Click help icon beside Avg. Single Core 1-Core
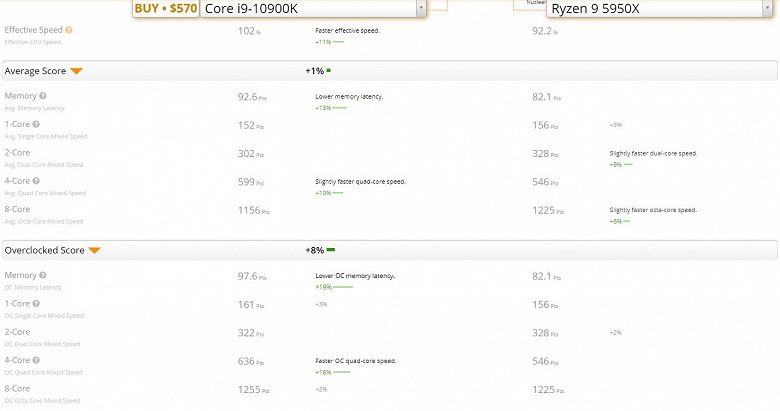The width and height of the screenshot is (780, 411). coord(36,124)
